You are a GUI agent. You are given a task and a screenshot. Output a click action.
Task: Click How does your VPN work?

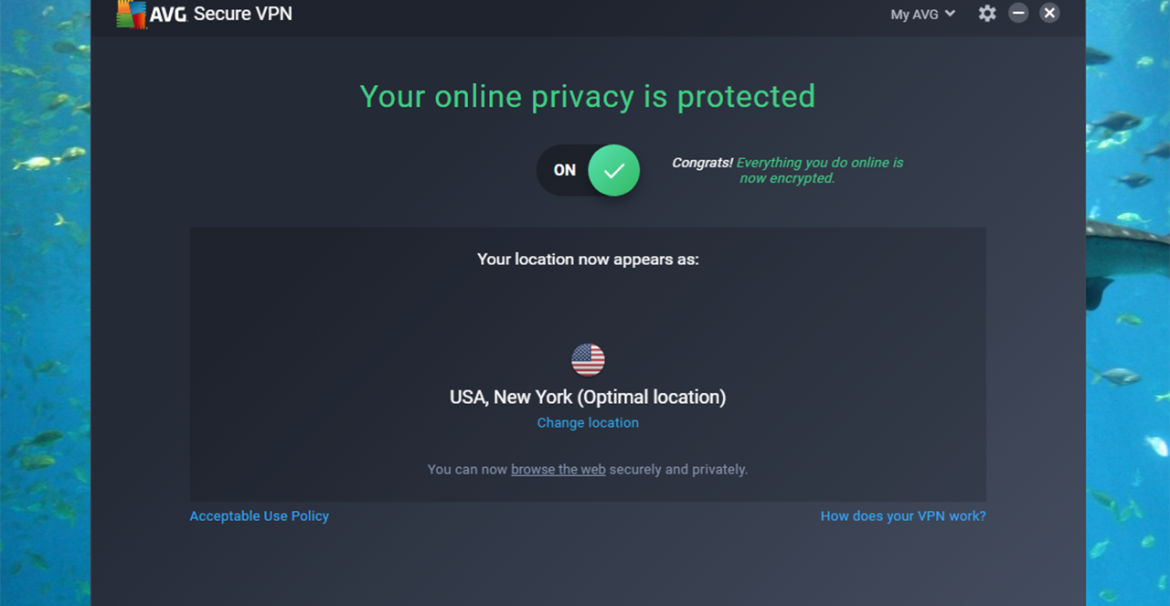pos(903,516)
